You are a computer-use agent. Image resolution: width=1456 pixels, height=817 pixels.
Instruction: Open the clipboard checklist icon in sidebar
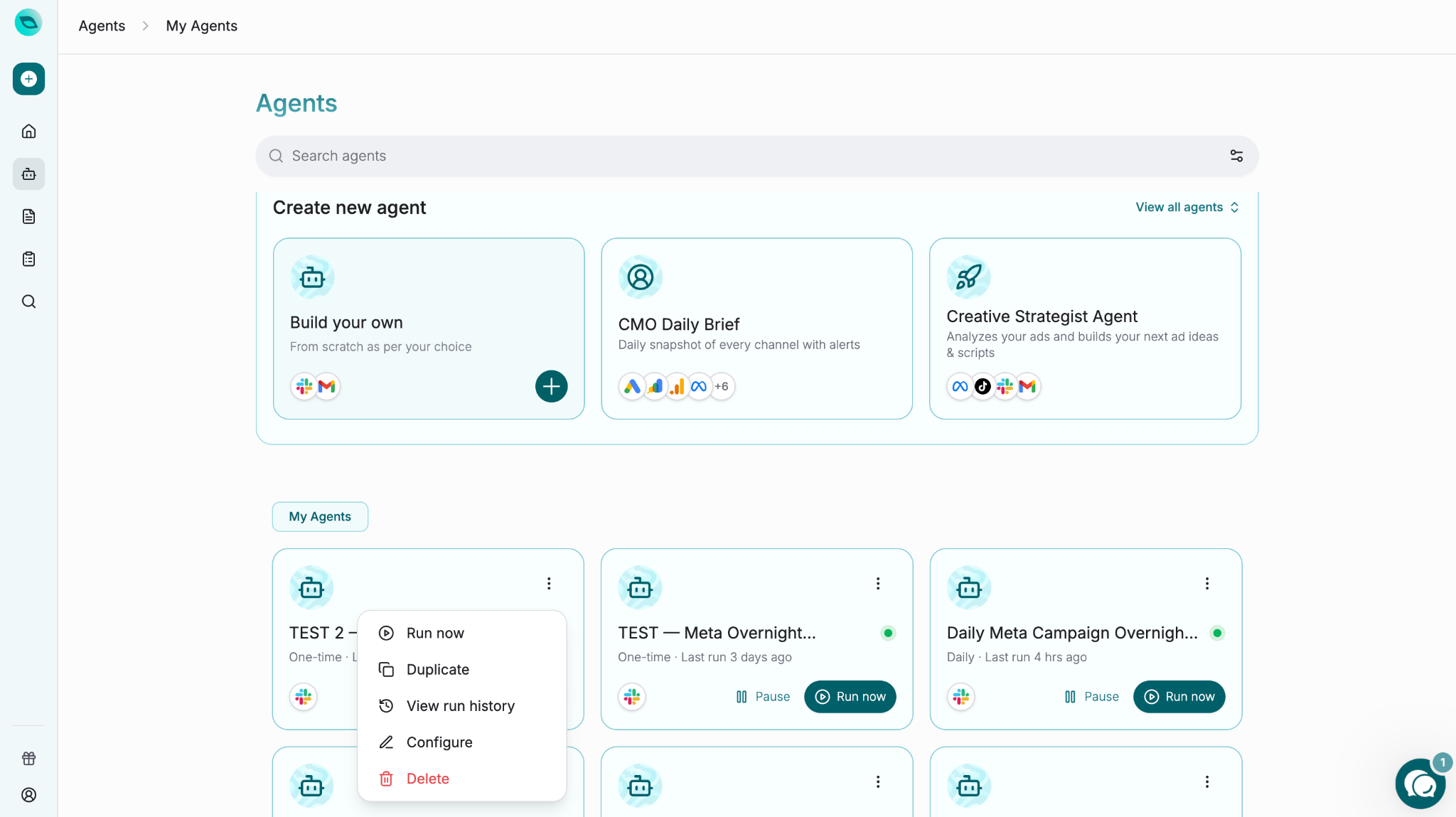coord(28,259)
